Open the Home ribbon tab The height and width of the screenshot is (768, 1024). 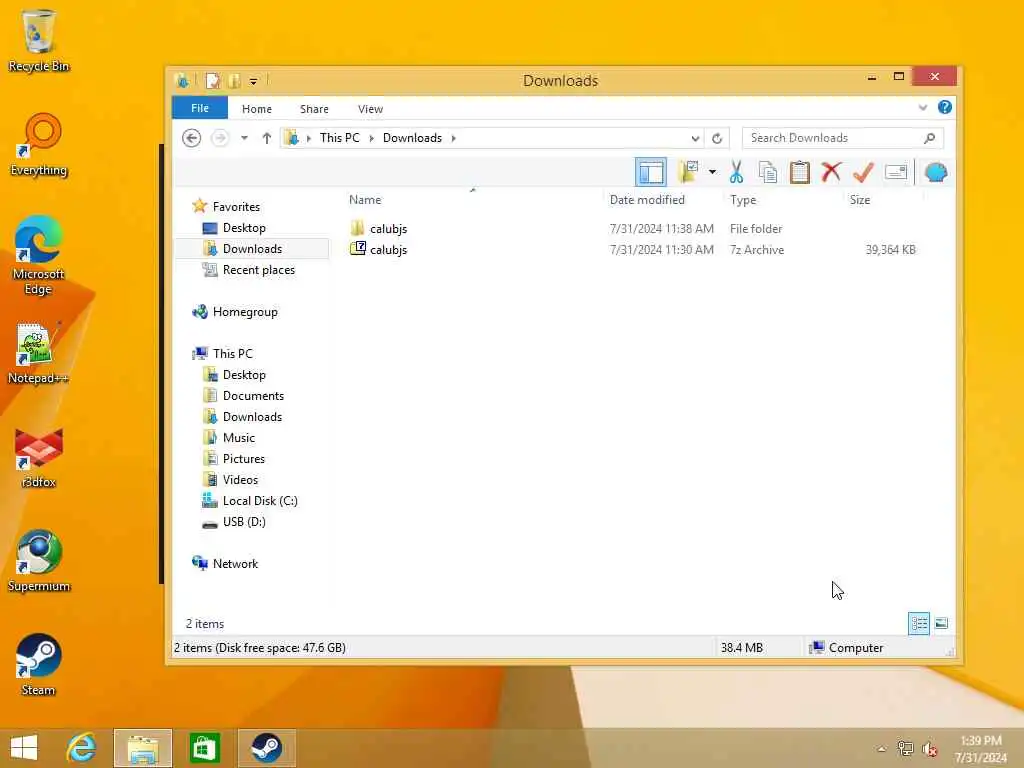257,109
